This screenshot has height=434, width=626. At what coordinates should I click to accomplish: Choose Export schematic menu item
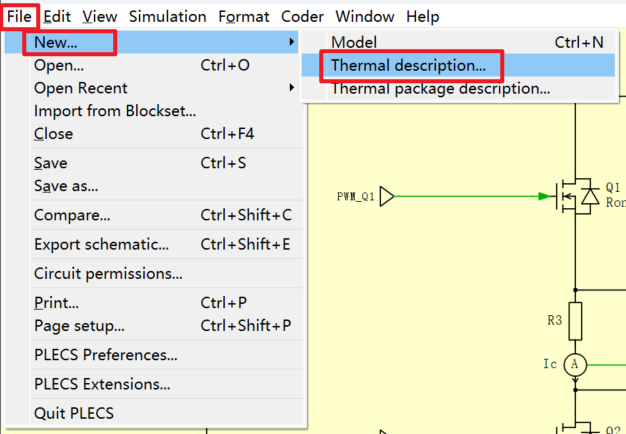pyautogui.click(x=101, y=244)
